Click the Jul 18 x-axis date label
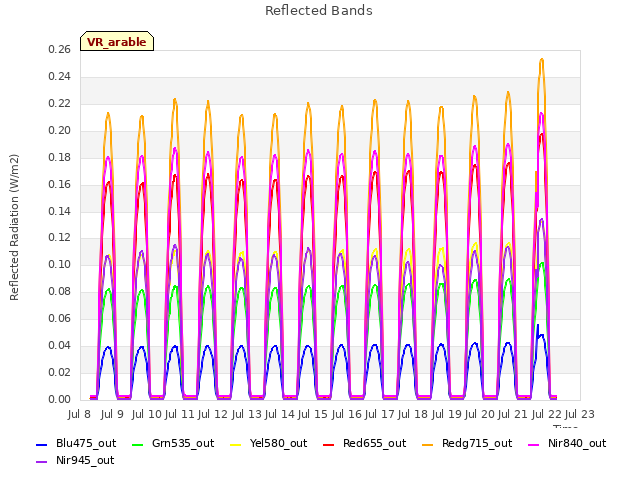The image size is (640, 480). [413, 414]
